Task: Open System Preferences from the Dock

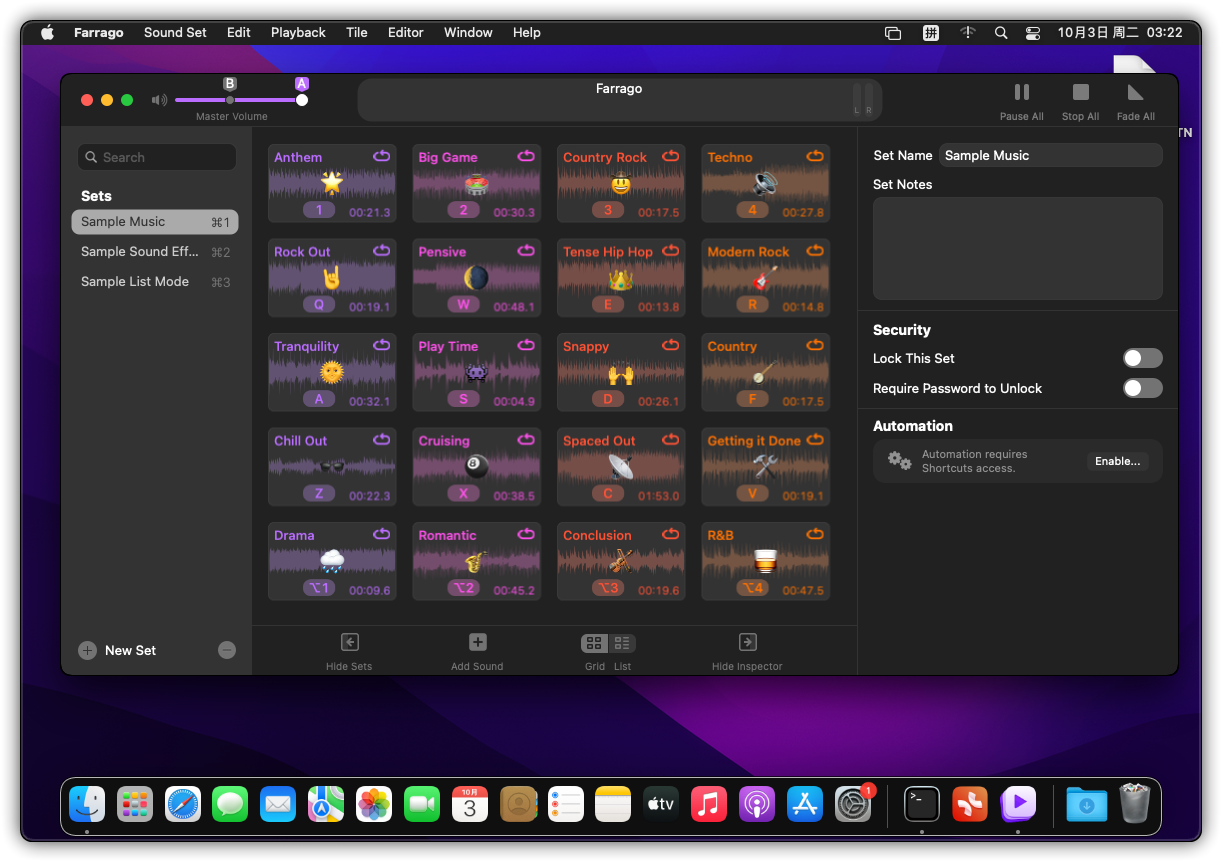Action: [853, 803]
